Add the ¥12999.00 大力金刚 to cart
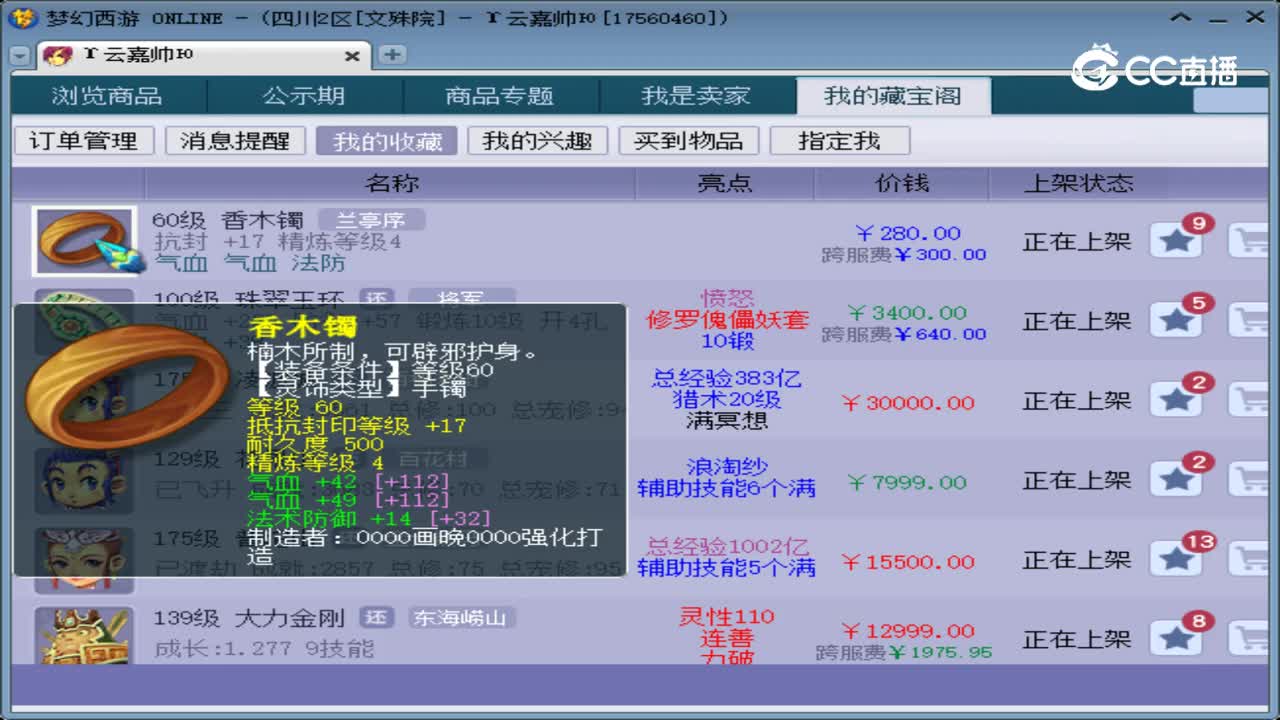 pyautogui.click(x=1250, y=638)
